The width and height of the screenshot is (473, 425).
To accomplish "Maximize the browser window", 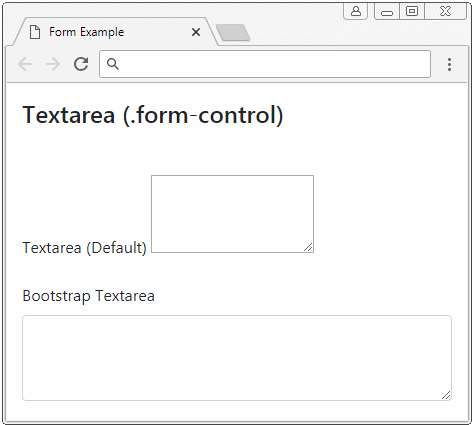I will pyautogui.click(x=412, y=11).
